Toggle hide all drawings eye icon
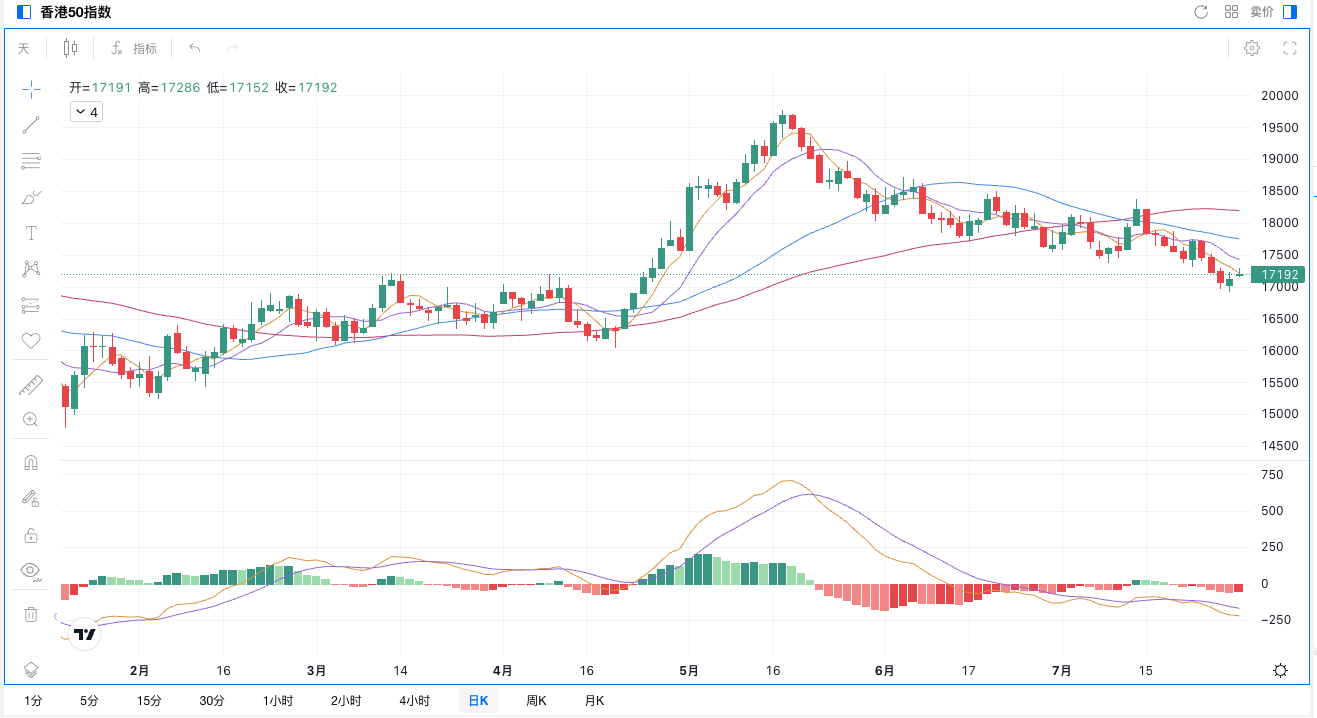 pos(31,571)
